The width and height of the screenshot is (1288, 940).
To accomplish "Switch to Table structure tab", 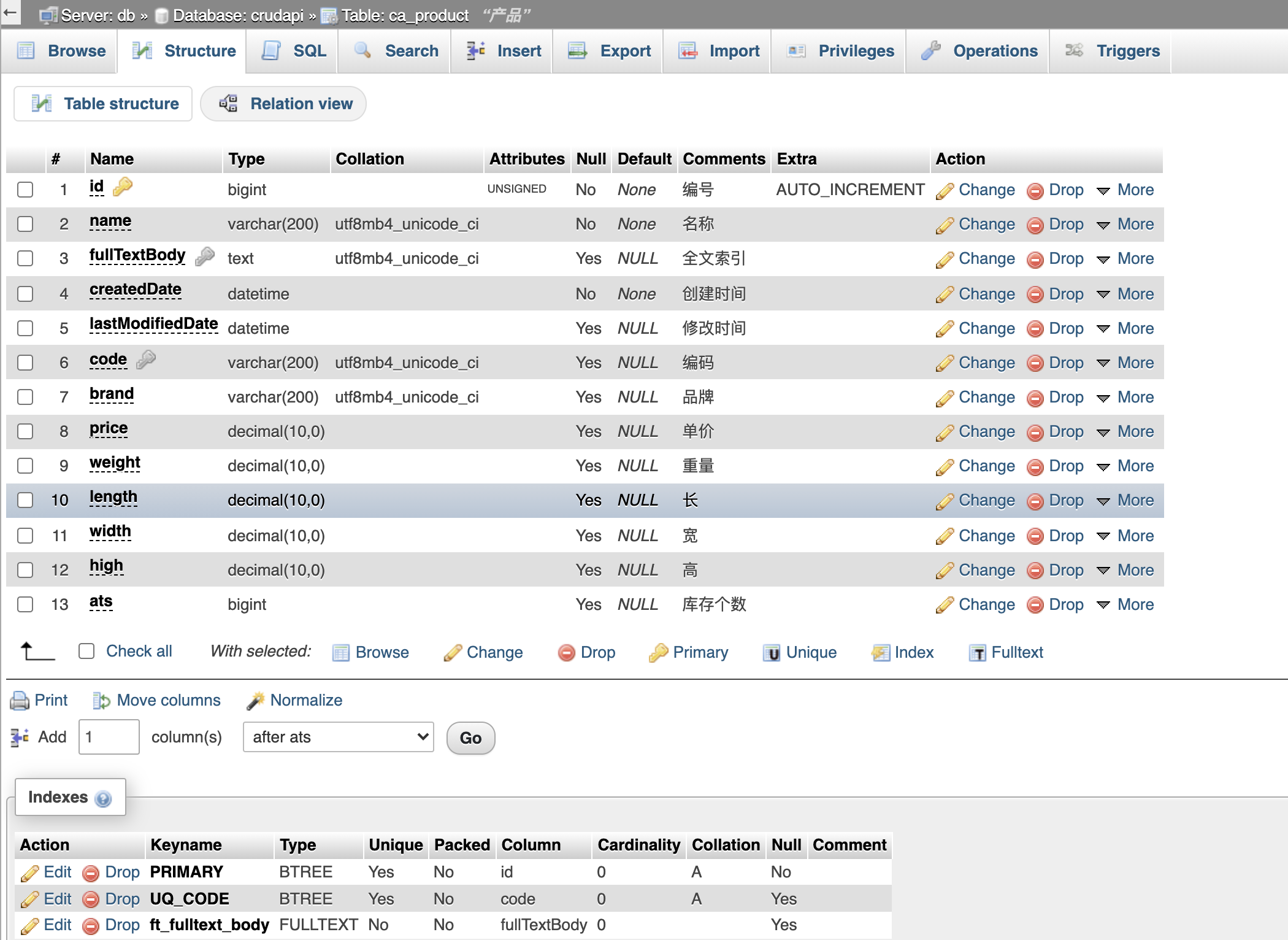I will click(107, 104).
